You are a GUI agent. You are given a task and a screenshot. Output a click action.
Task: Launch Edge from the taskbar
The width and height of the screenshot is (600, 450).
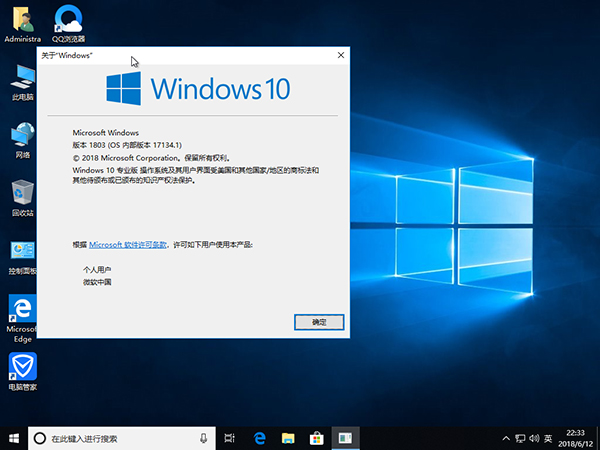tap(259, 438)
